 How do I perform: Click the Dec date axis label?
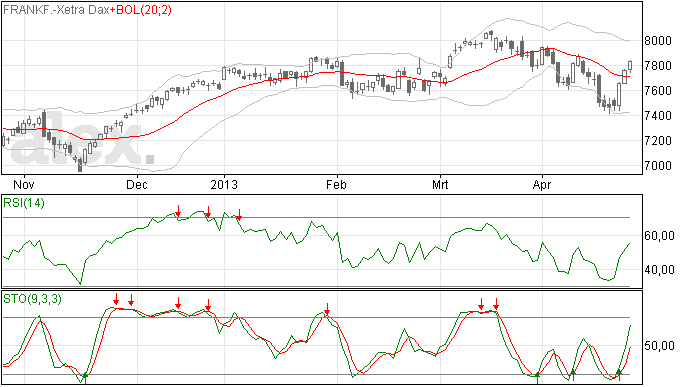137,184
